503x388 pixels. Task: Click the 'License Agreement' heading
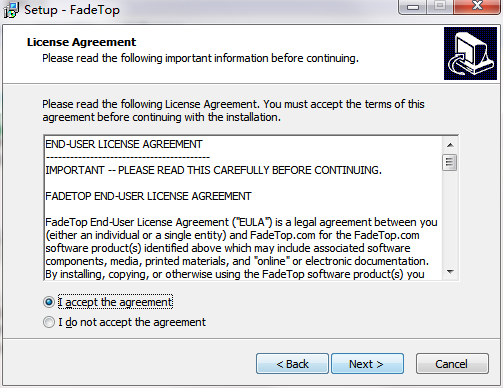point(81,42)
